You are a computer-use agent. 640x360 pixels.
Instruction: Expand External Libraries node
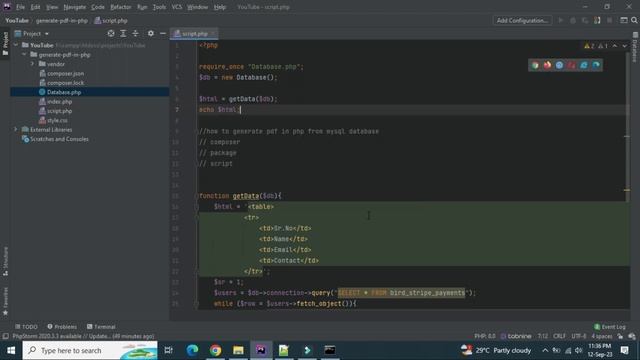pyautogui.click(x=16, y=129)
